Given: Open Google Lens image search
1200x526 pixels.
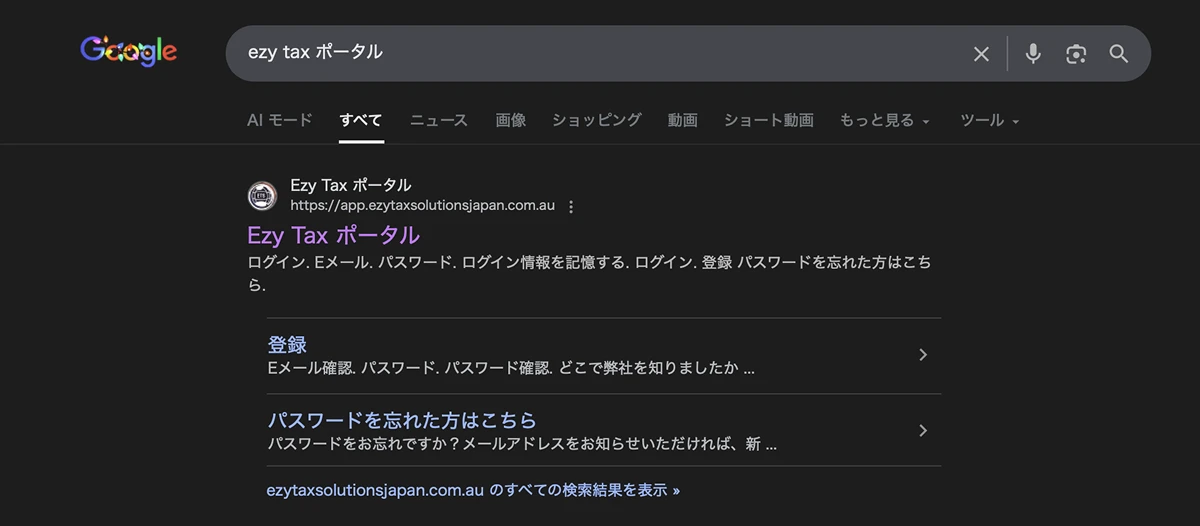Looking at the screenshot, I should click(1076, 54).
